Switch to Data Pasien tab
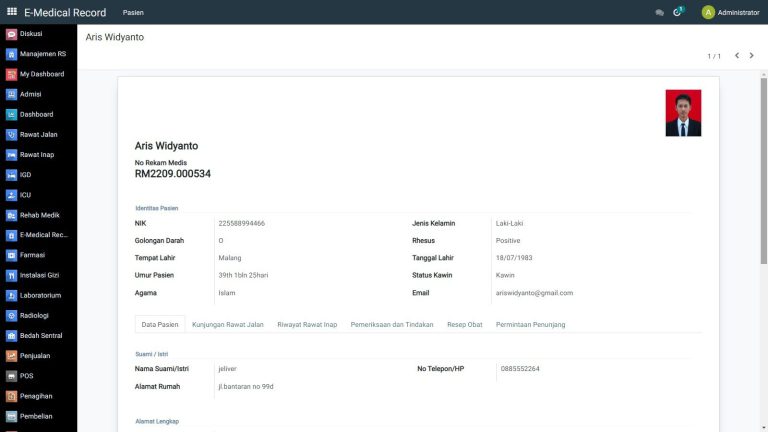Image resolution: width=768 pixels, height=432 pixels. 160,324
